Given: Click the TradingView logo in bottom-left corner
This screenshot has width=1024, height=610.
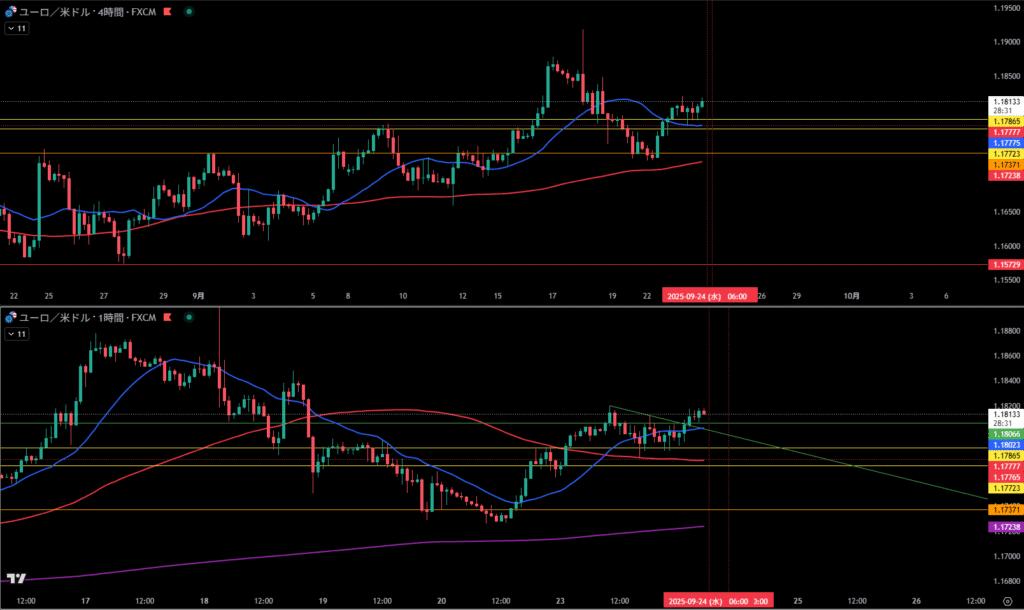Looking at the screenshot, I should point(15,578).
